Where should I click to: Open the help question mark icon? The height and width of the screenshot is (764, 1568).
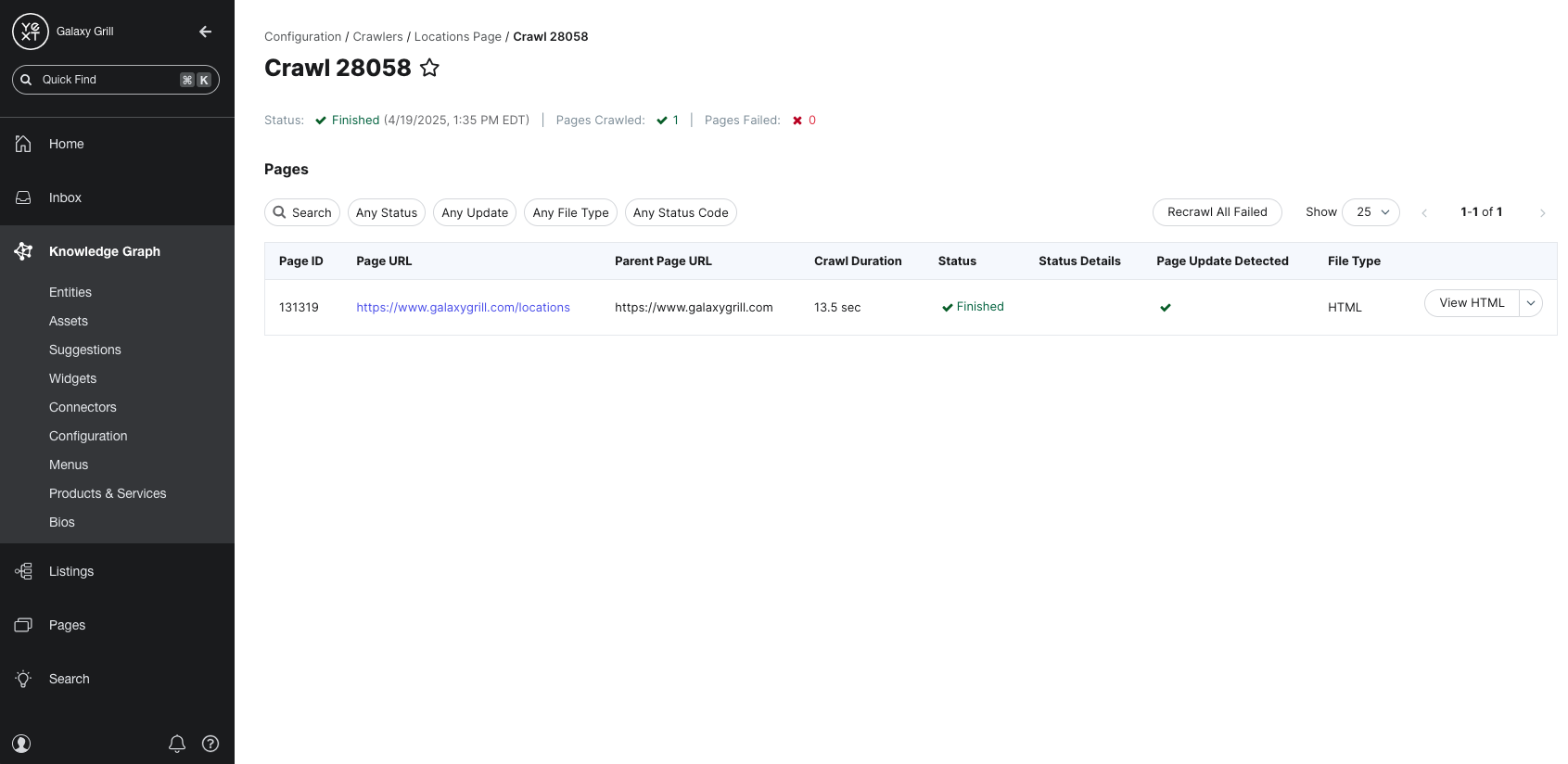click(210, 744)
